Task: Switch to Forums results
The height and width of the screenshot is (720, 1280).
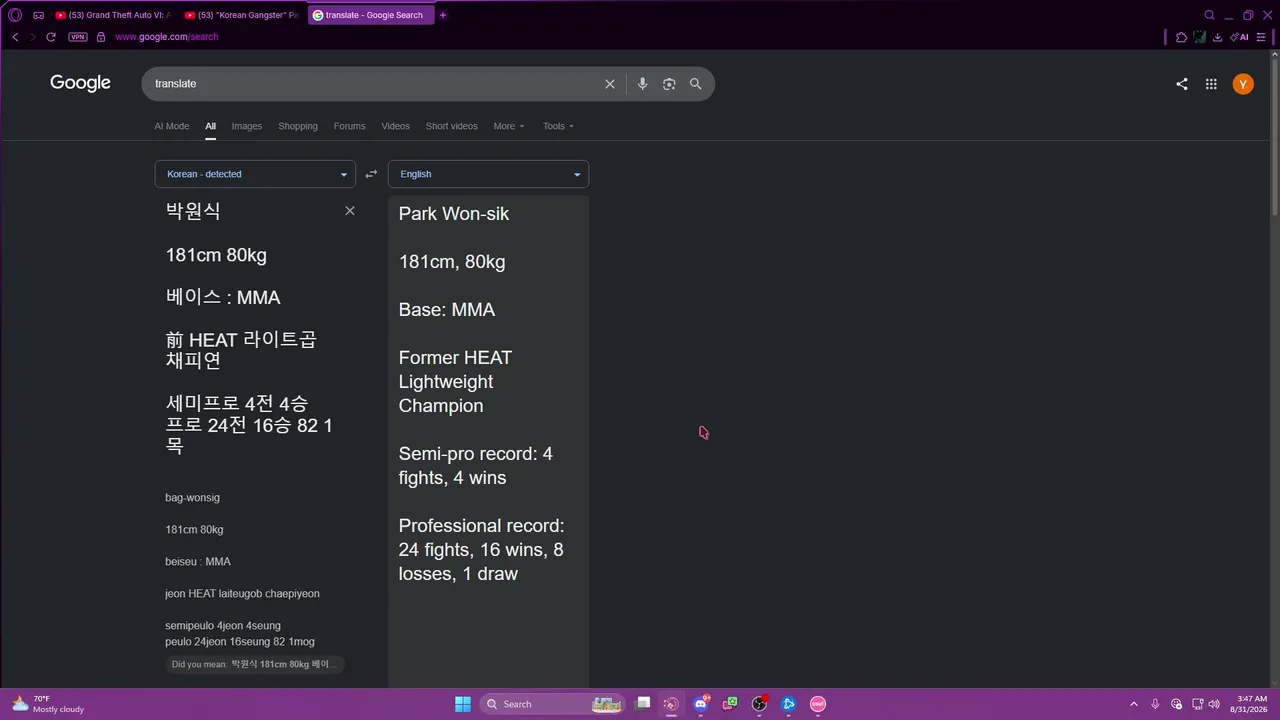Action: tap(350, 126)
